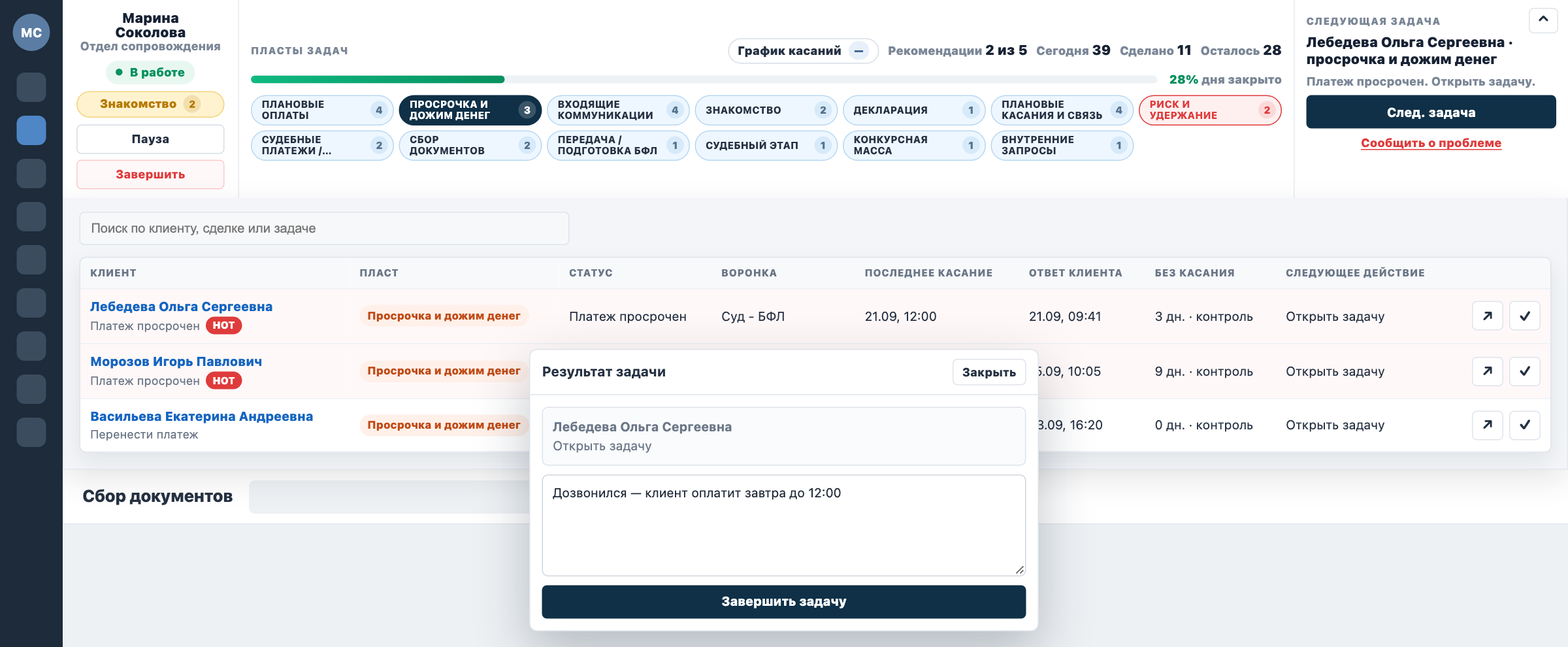Image resolution: width=1568 pixels, height=647 pixels.
Task: Open the Сбор документов layer chip
Action: pos(470,145)
